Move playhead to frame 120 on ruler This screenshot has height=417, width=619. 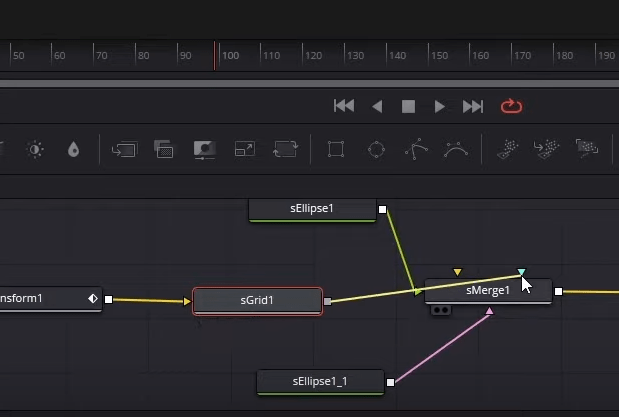313,56
